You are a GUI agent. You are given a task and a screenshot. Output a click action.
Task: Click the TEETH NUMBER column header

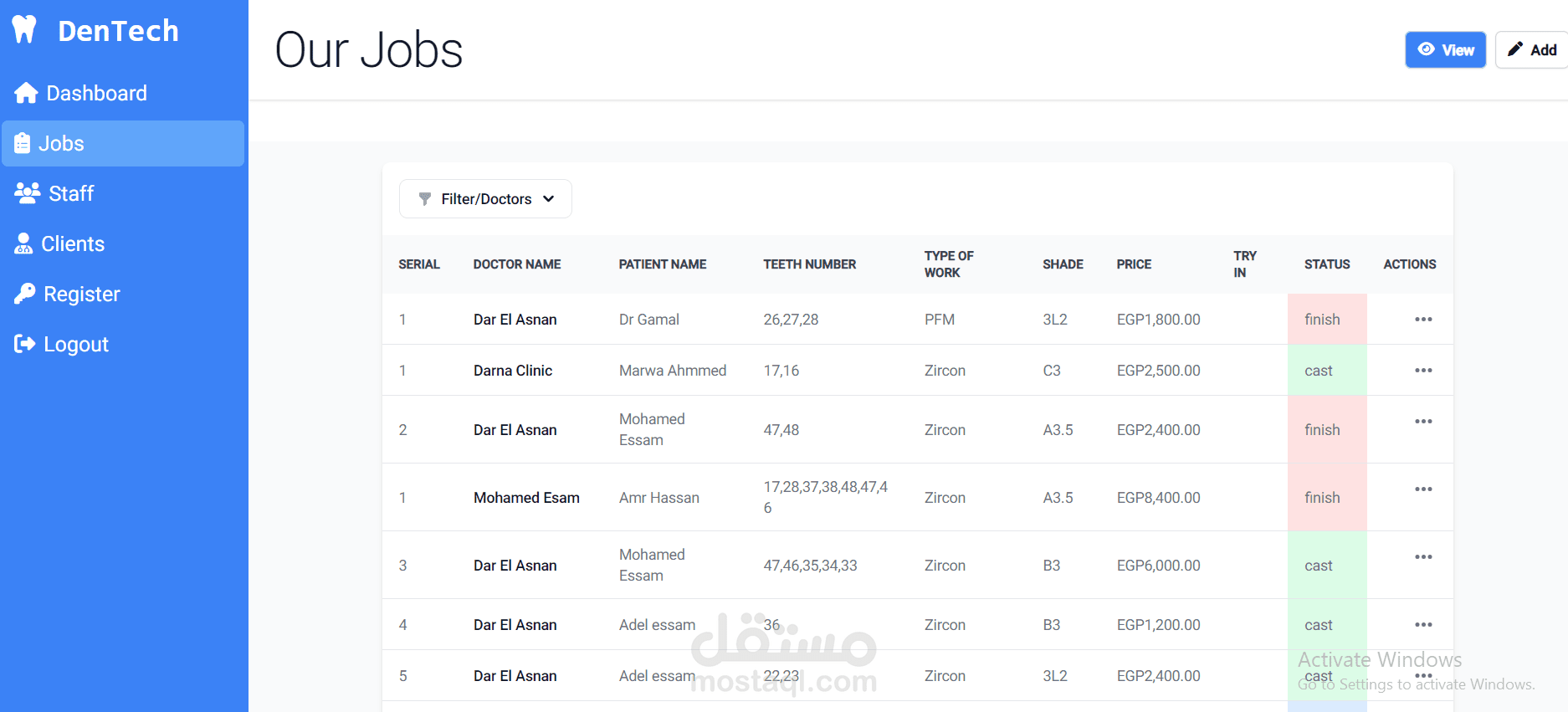pyautogui.click(x=810, y=264)
